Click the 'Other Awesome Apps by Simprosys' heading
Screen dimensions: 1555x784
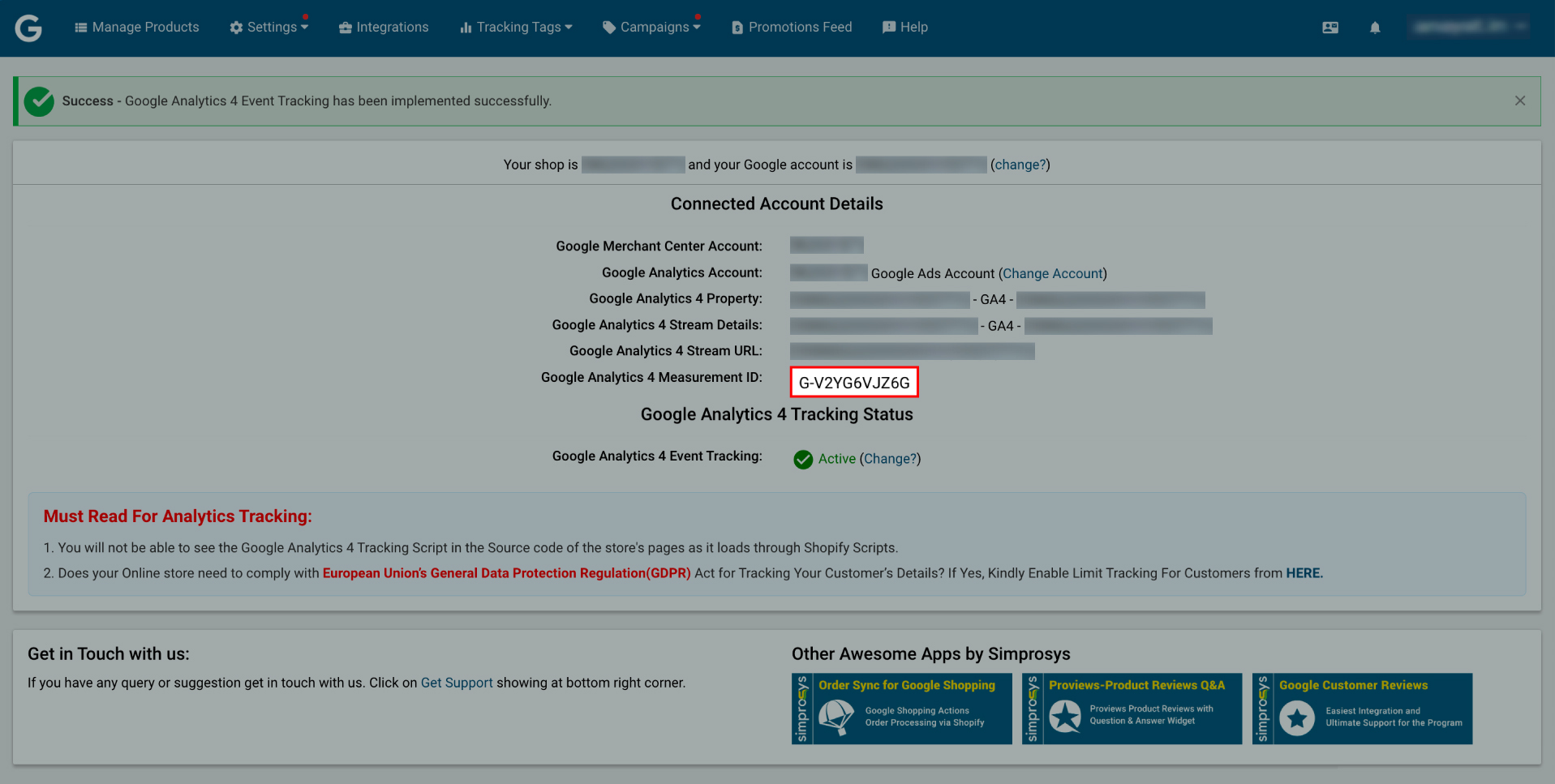tap(931, 654)
